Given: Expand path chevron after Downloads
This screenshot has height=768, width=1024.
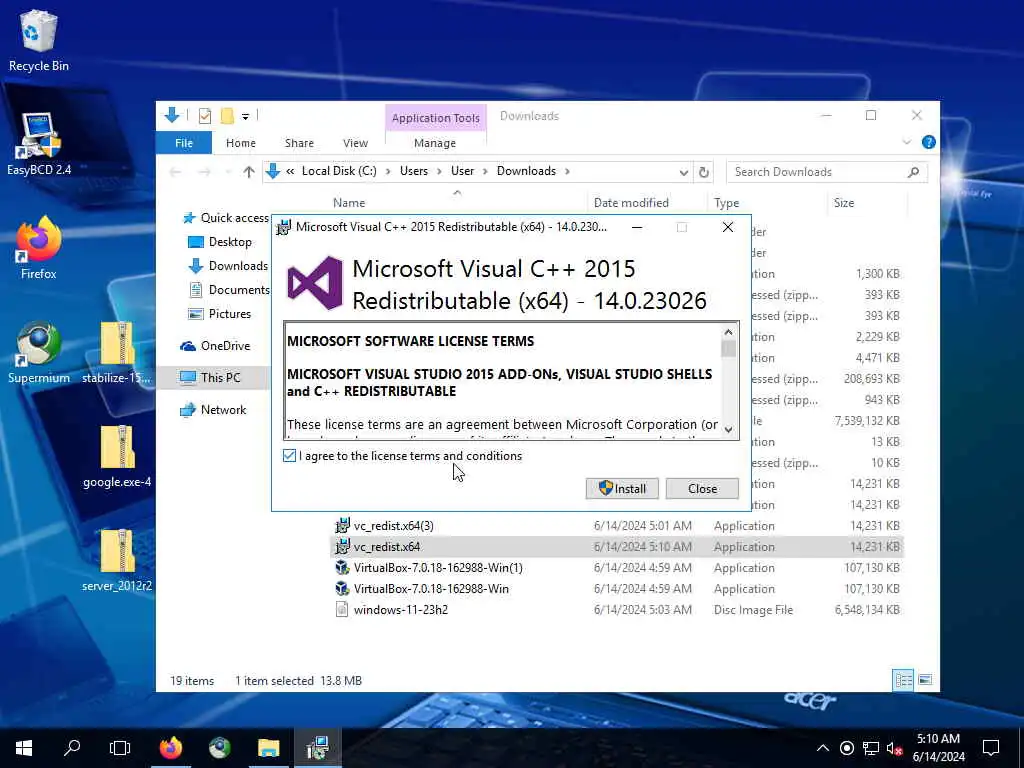Looking at the screenshot, I should (568, 171).
